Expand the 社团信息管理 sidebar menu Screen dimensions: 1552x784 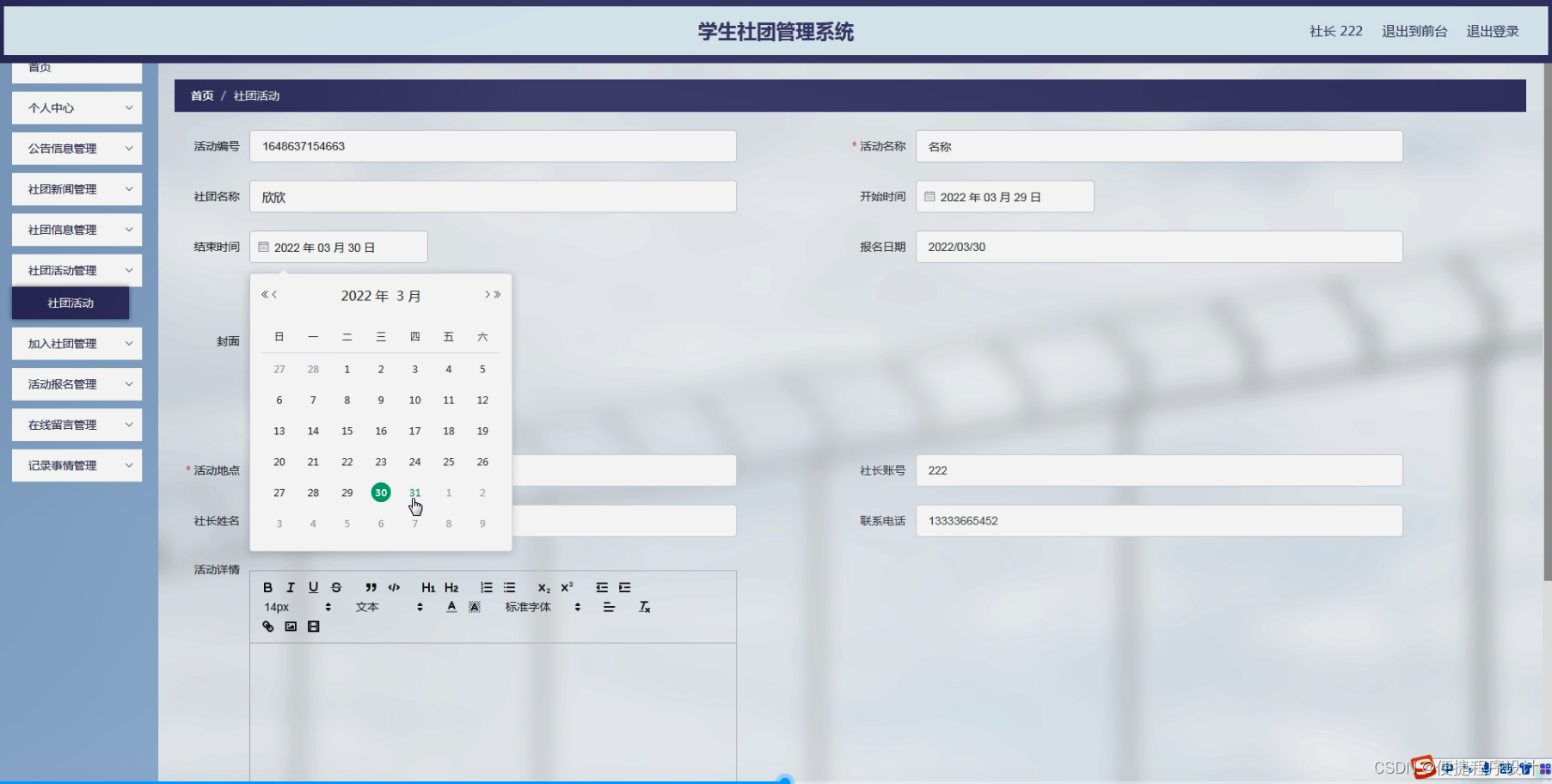76,230
